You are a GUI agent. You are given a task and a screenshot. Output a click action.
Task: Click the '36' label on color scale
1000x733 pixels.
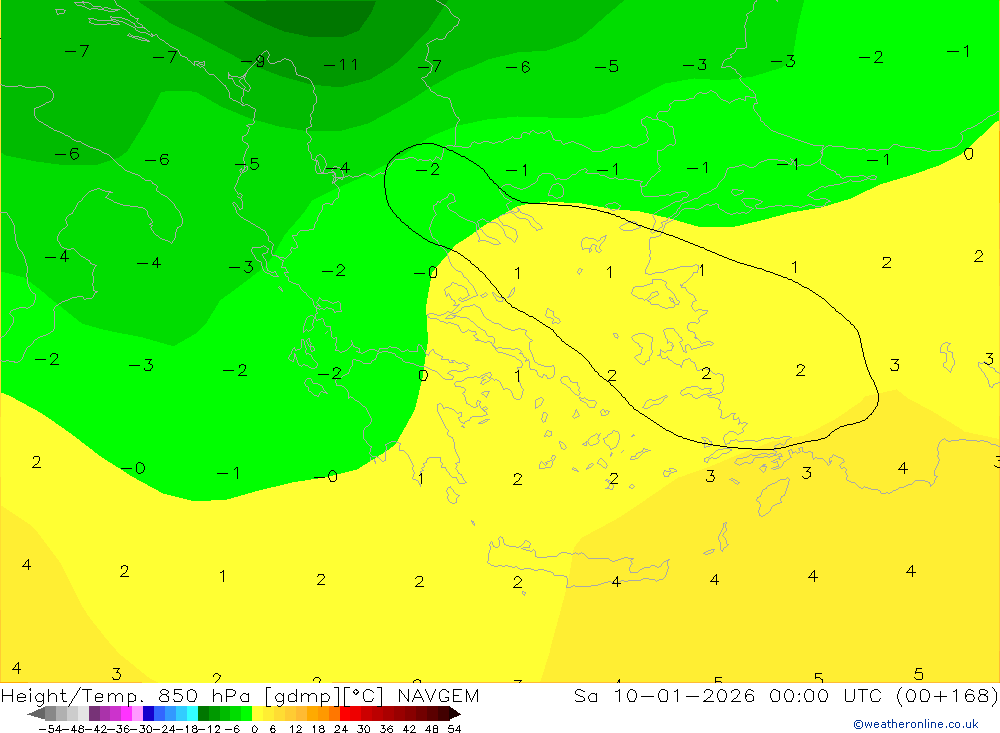(386, 729)
